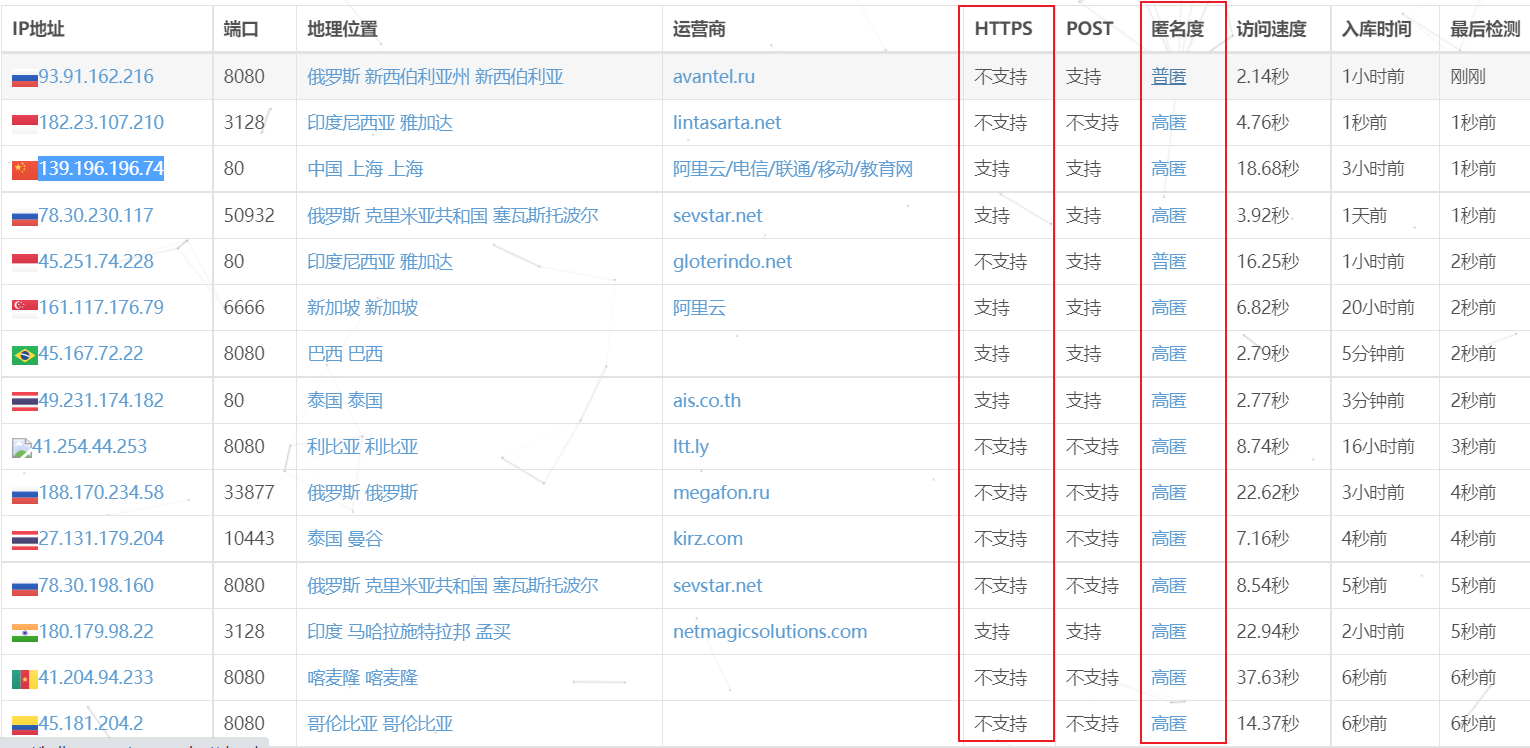
Task: Click the Indonesia flag beside 45.251.74.228
Action: point(25,262)
